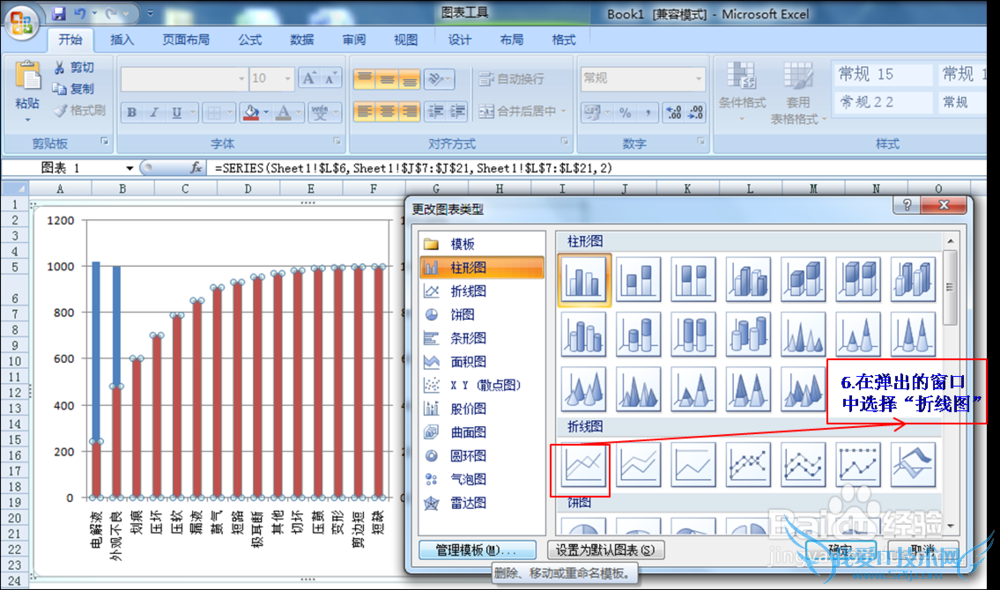Click 设置为默认图表 (Set as Default Chart) button
The image size is (1000, 590).
pos(606,550)
